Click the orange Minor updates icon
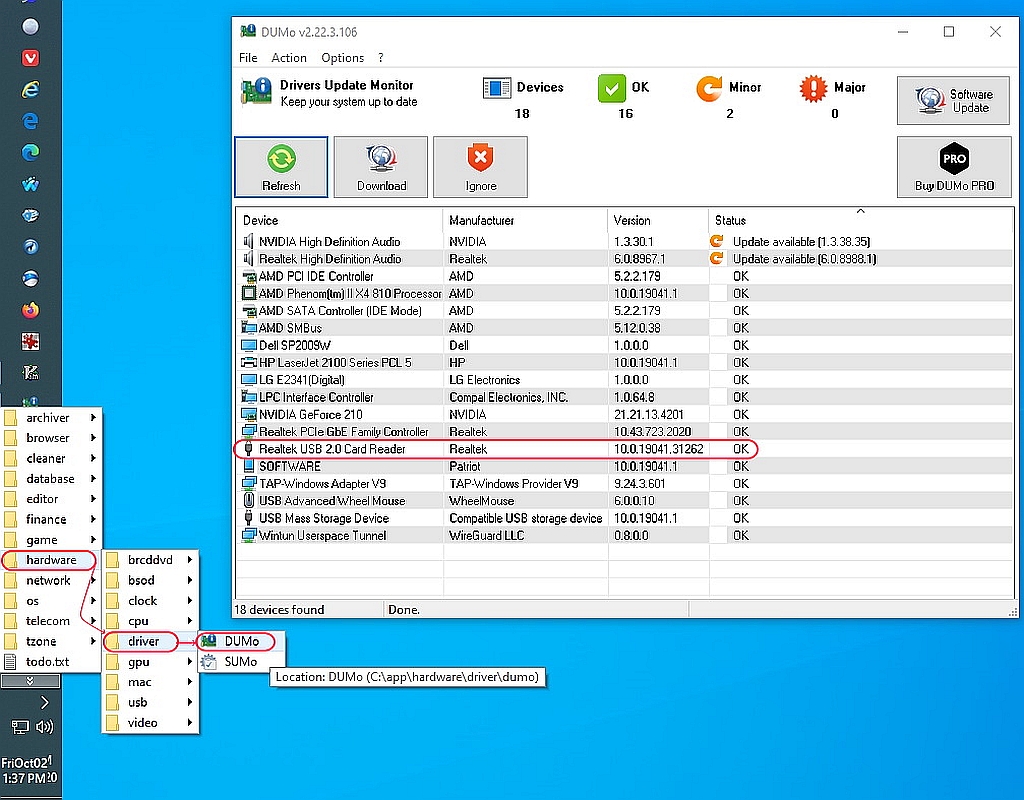Viewport: 1024px width, 800px height. [x=709, y=88]
